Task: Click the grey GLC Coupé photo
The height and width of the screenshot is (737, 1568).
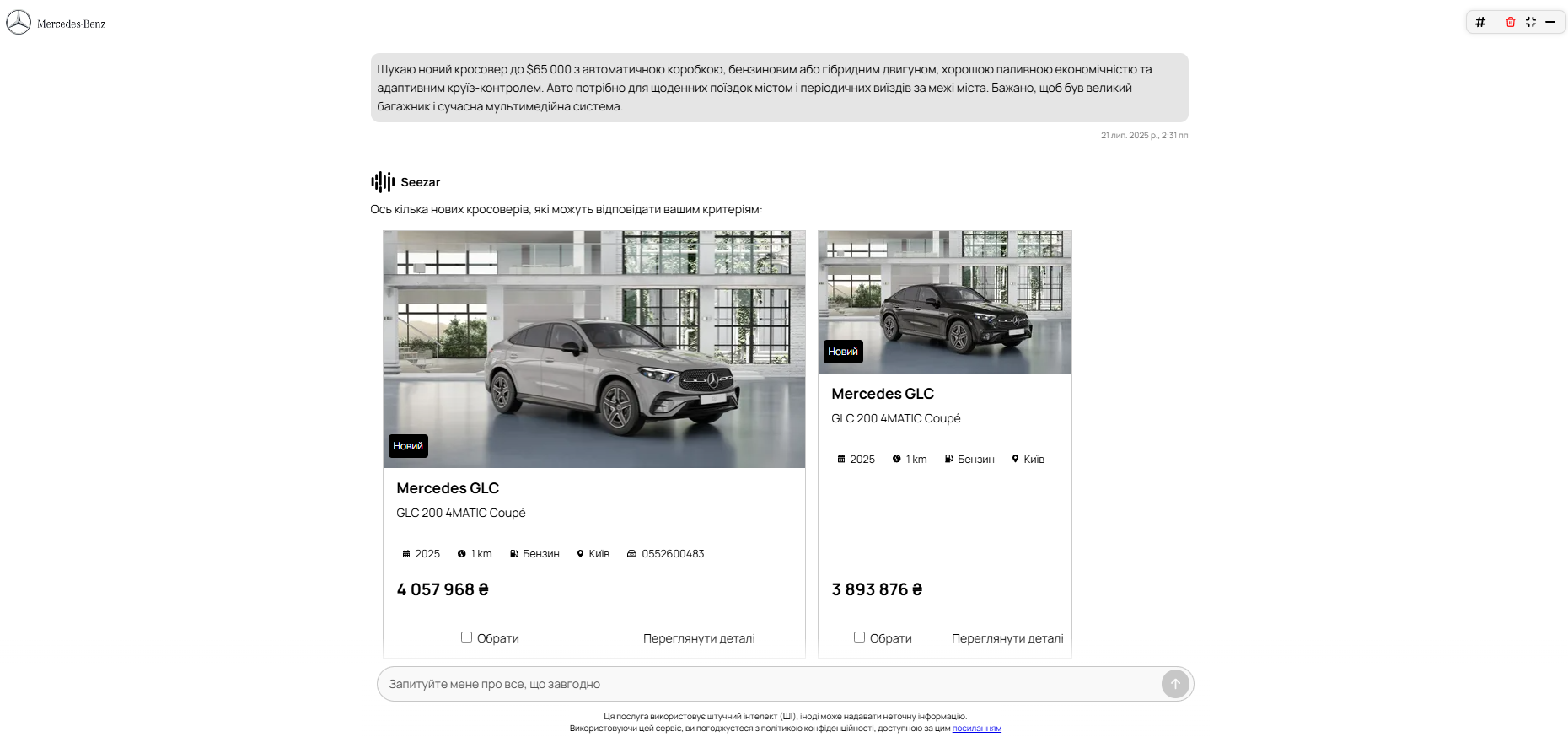Action: click(594, 349)
